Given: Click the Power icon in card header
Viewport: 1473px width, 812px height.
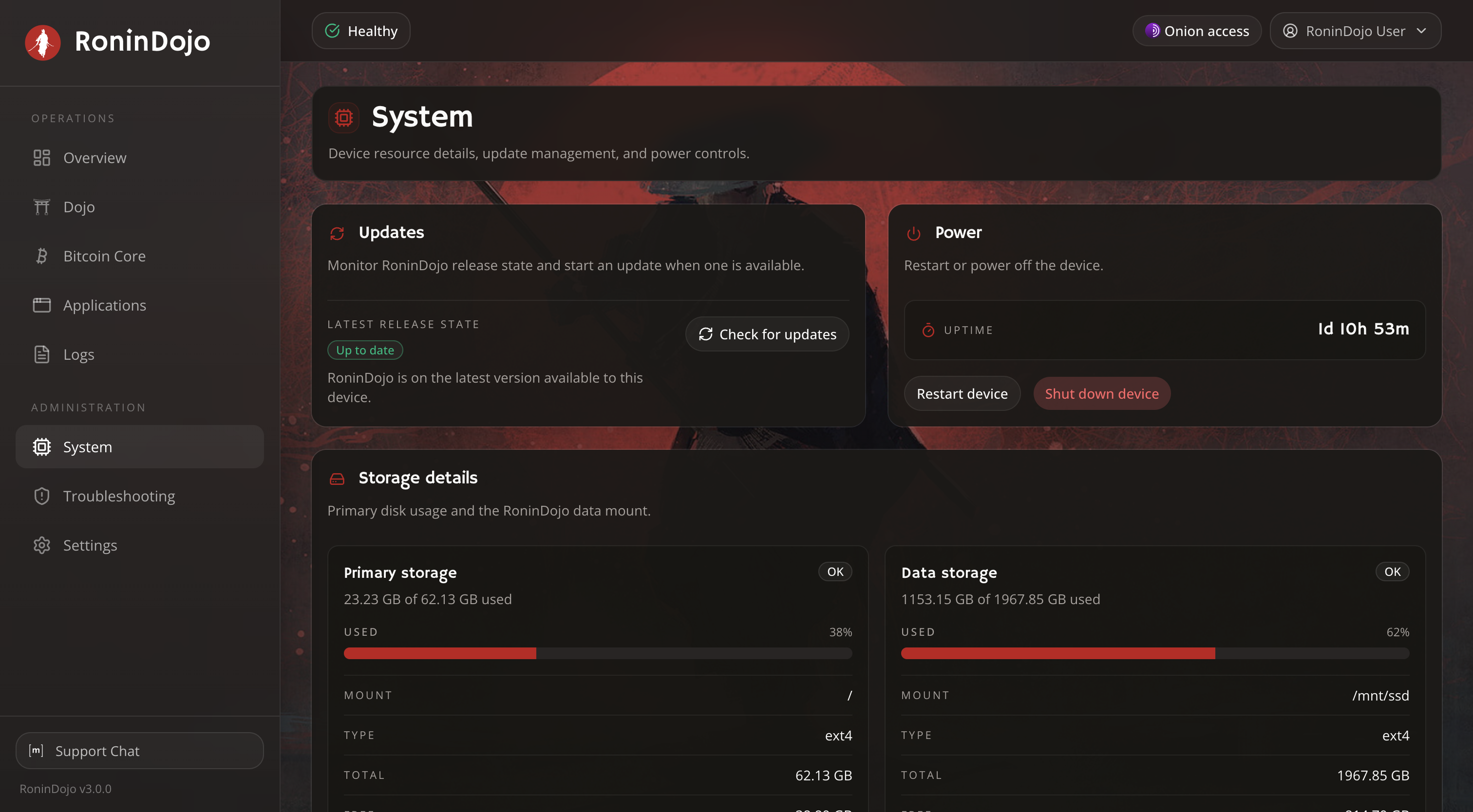Looking at the screenshot, I should point(914,233).
